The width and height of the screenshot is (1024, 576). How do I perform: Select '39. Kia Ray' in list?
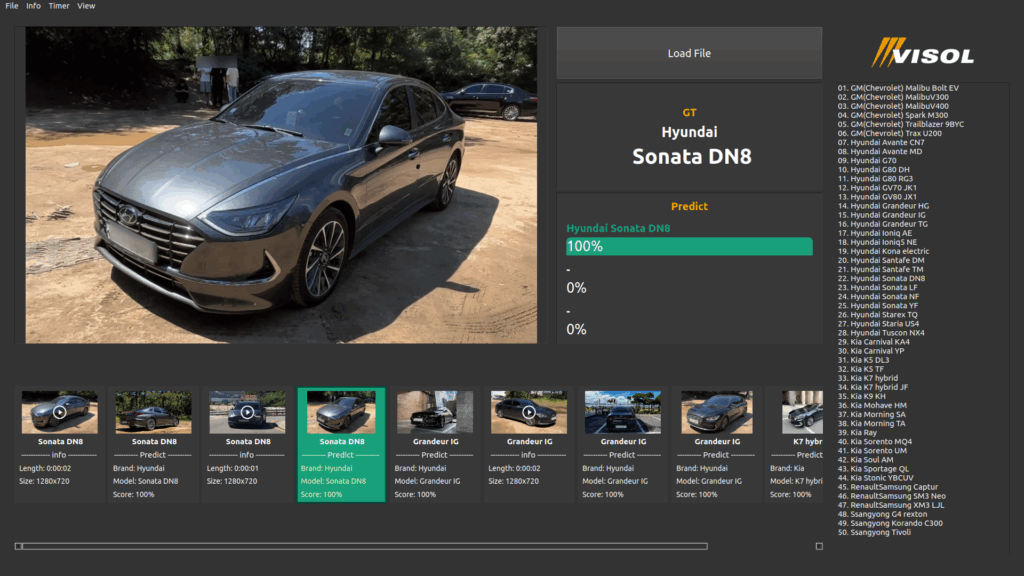click(857, 433)
